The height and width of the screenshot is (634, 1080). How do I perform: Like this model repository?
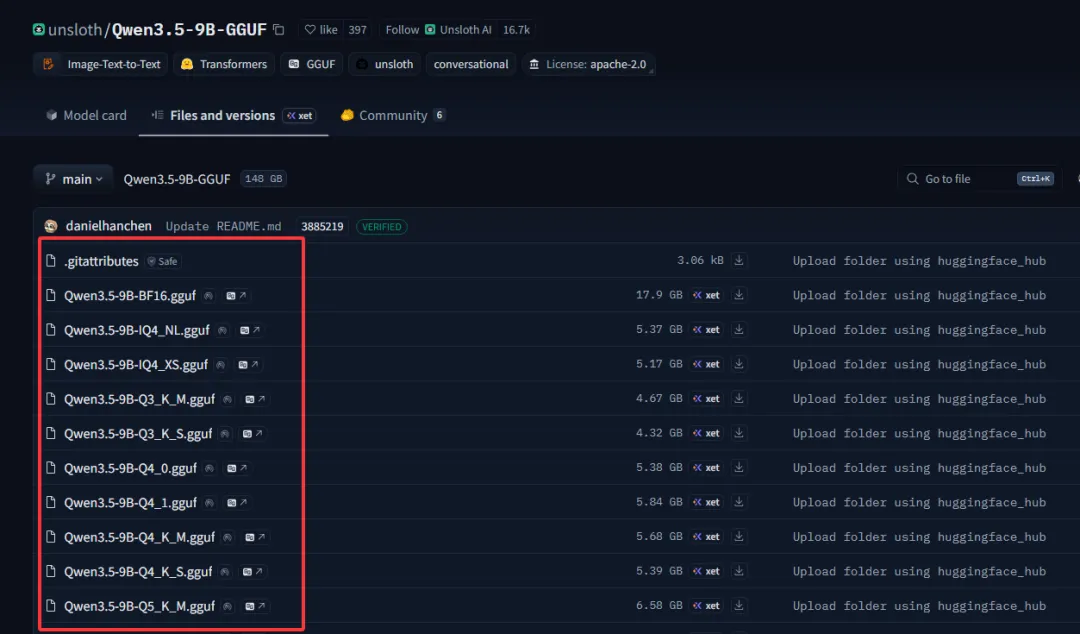[x=321, y=30]
